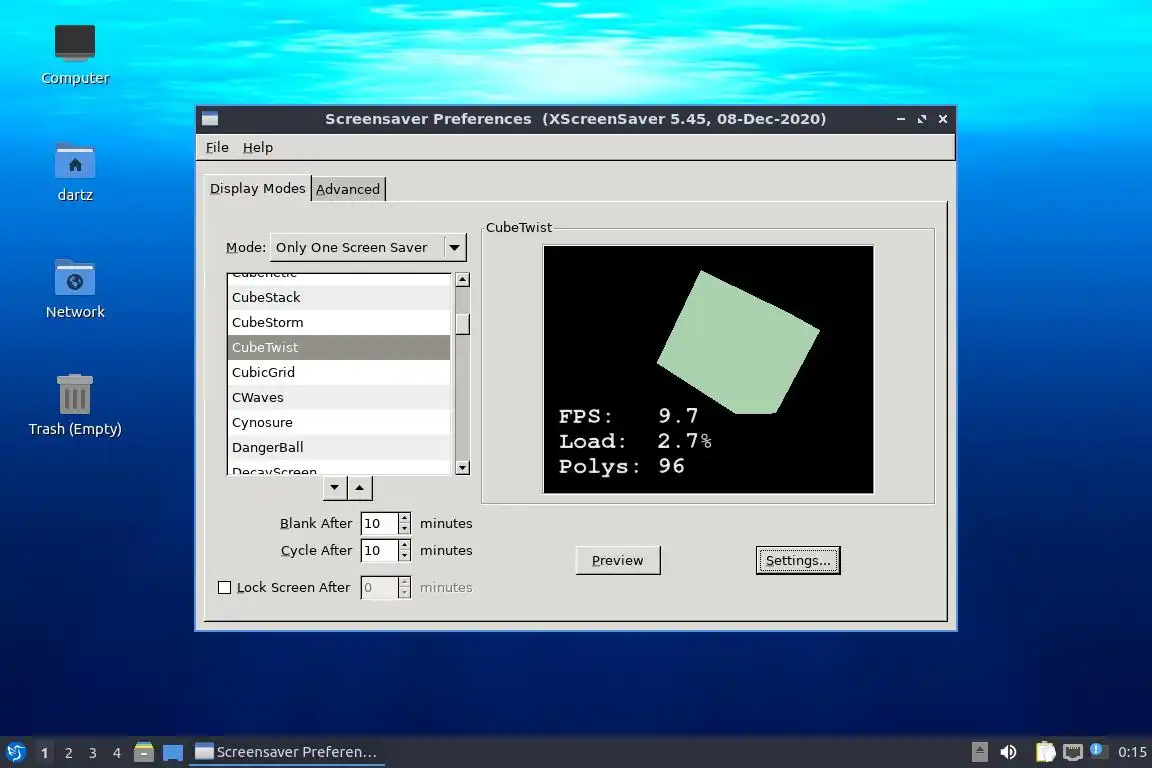Open the volume control tray icon
The image size is (1152, 768).
tap(1009, 752)
